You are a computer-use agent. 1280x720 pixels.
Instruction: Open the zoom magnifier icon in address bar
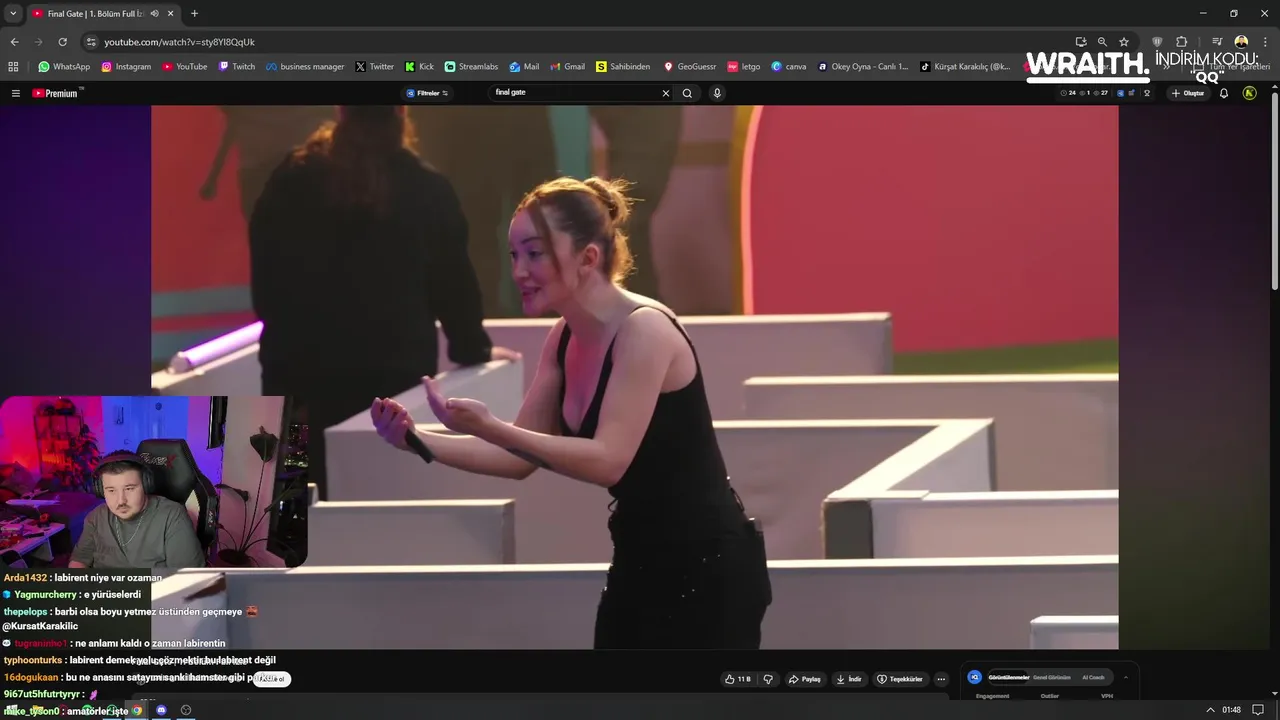pos(1102,42)
